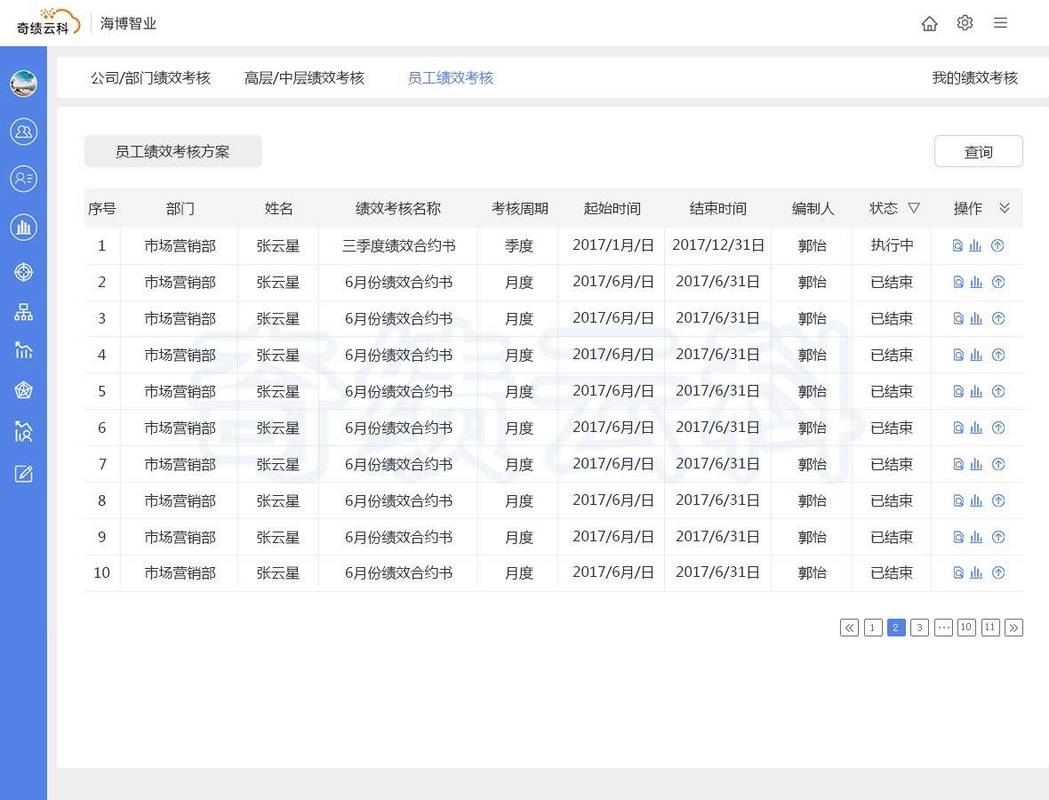Open the employee group management sidebar icon

24,130
